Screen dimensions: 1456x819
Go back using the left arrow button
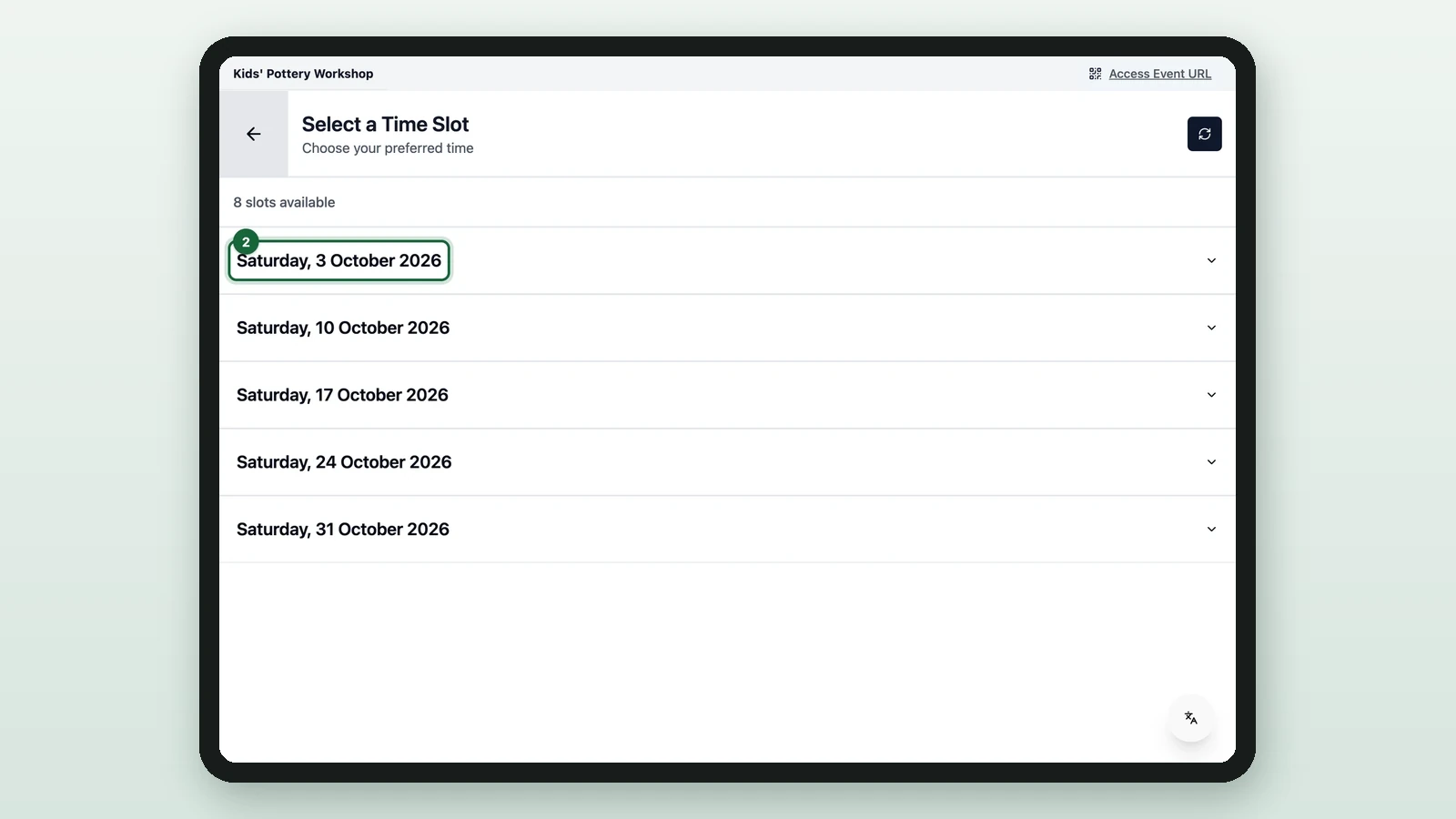(254, 134)
